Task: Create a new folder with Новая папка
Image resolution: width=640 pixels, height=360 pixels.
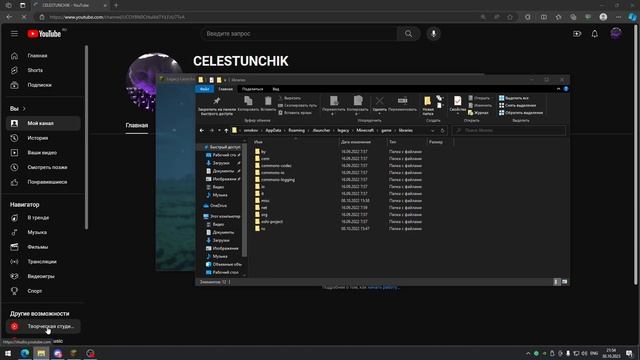Action: coord(428,105)
